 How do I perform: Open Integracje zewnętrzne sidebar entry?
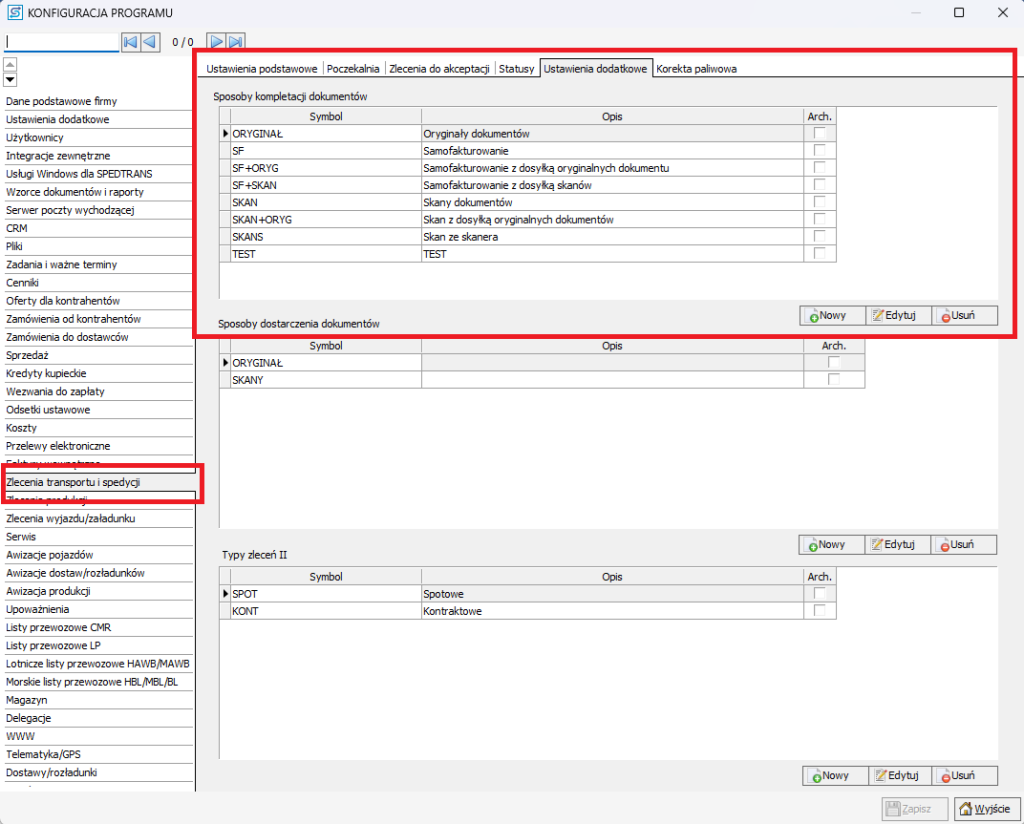click(x=98, y=155)
